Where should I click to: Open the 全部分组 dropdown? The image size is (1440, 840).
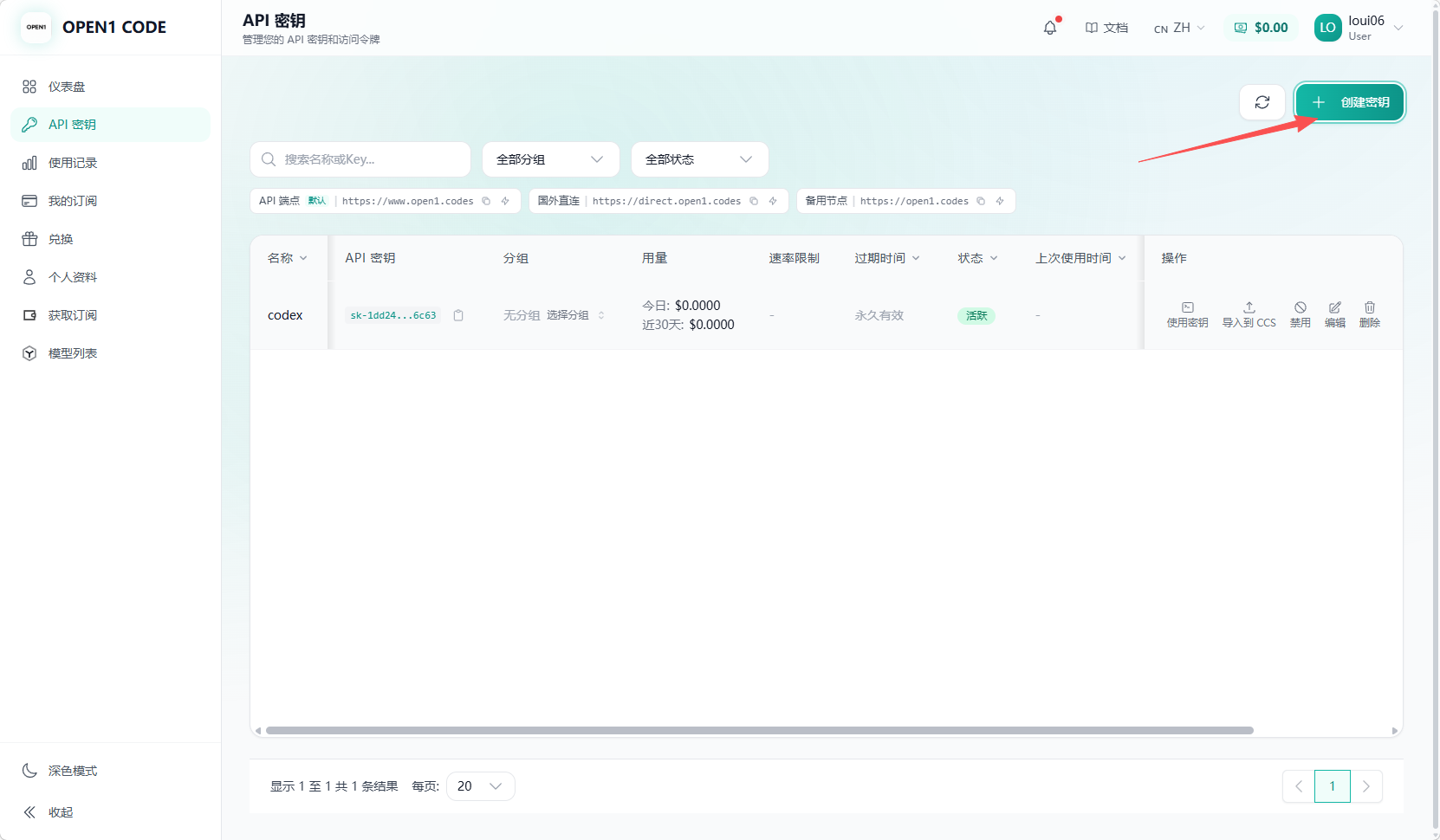click(549, 159)
